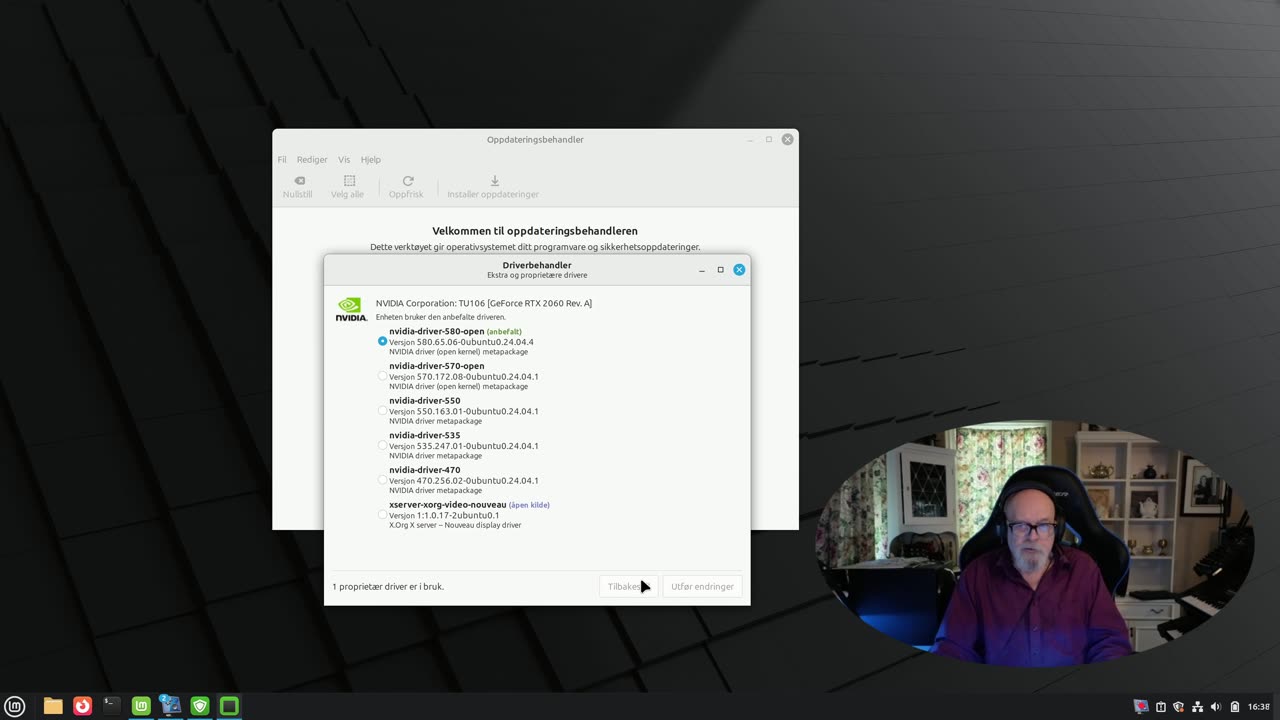
Task: Click "Versjon 535.247.01-0ubuntu0.24.04.1" text
Action: 464,446
